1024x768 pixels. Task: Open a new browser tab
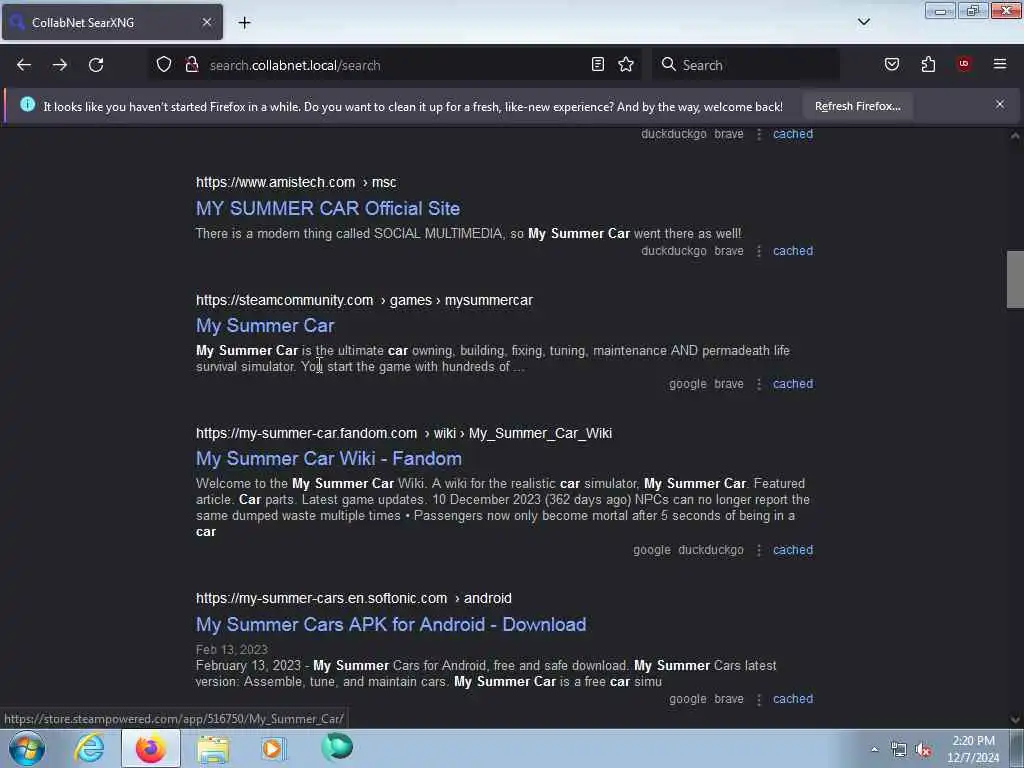click(x=244, y=23)
